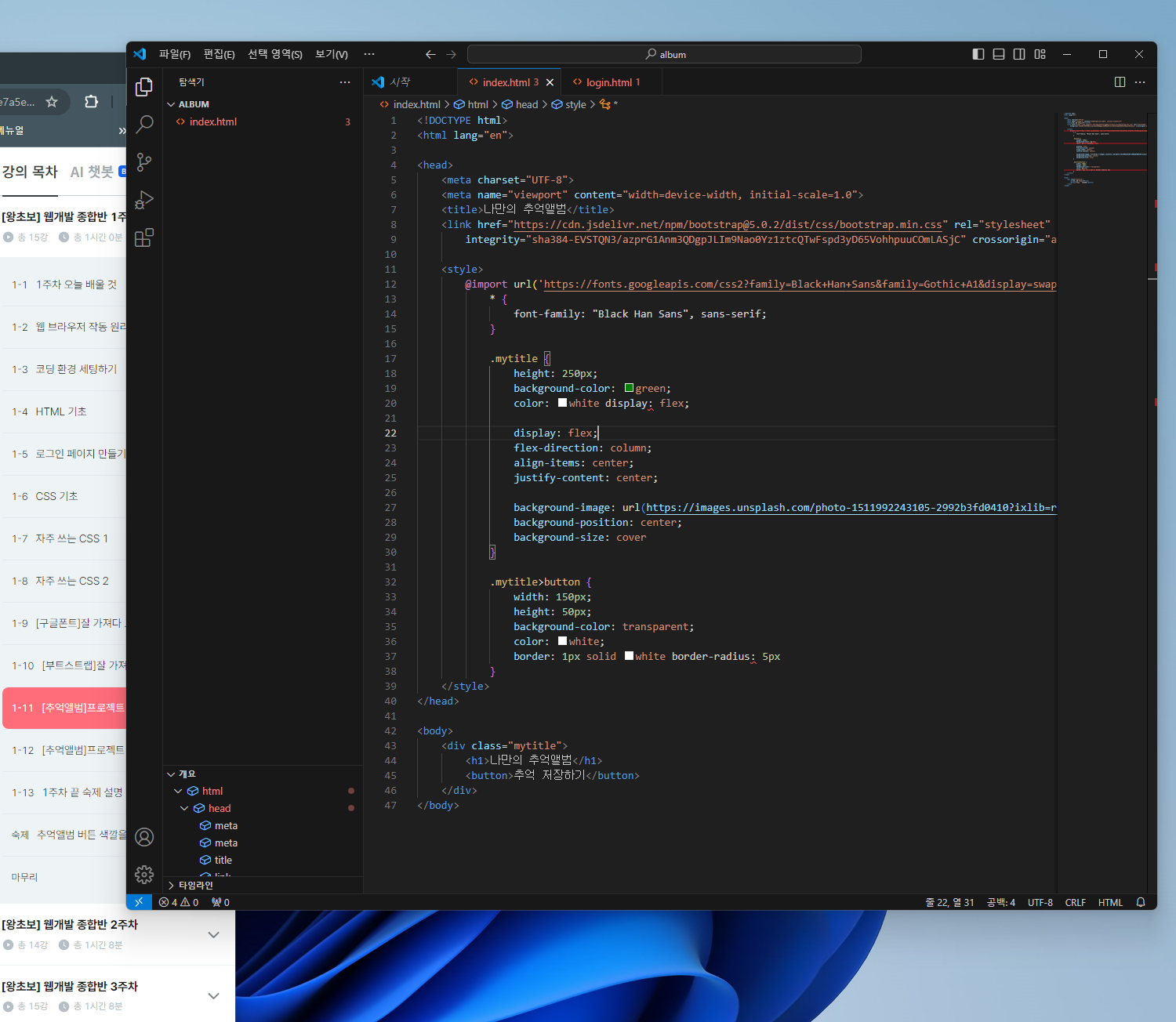
Task: Go to line via 줄 22, 열 31
Action: [x=949, y=902]
